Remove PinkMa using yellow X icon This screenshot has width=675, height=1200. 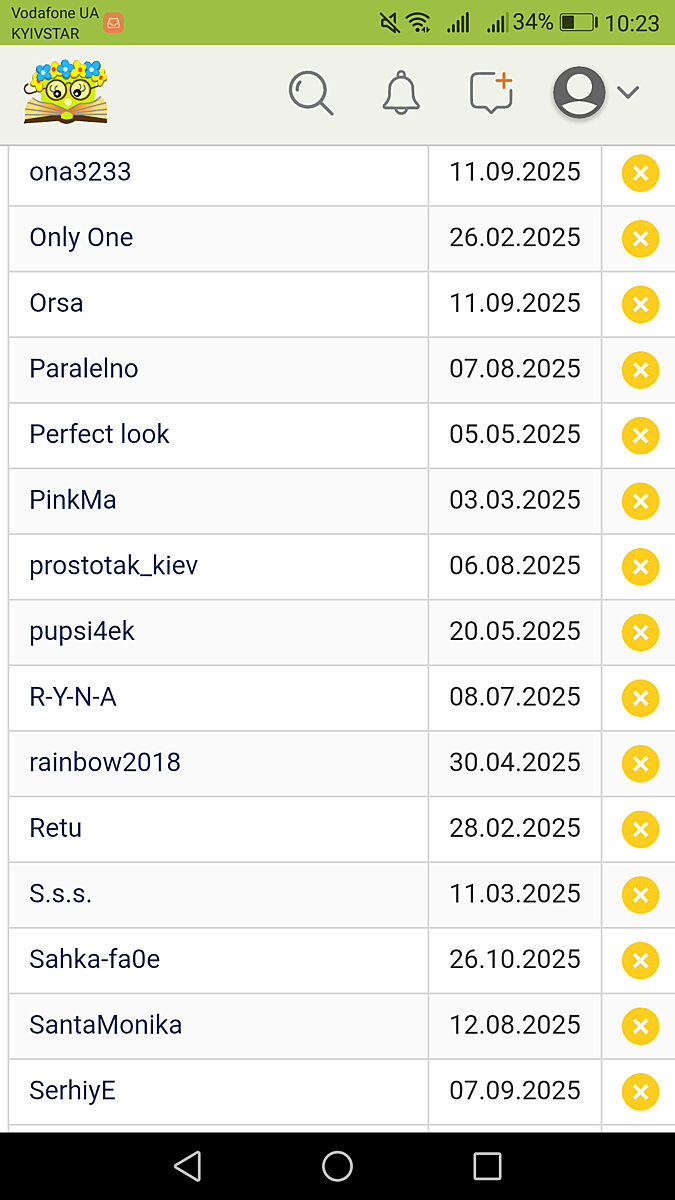pos(640,501)
